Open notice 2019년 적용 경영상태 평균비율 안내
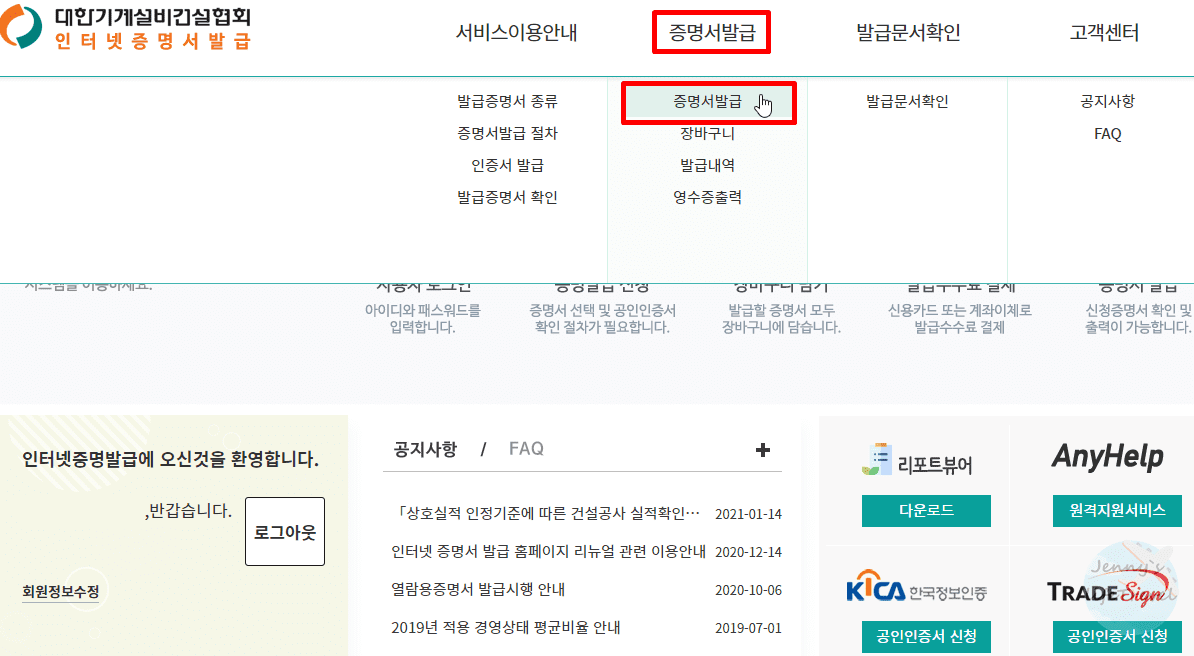This screenshot has width=1194, height=656. click(x=506, y=628)
